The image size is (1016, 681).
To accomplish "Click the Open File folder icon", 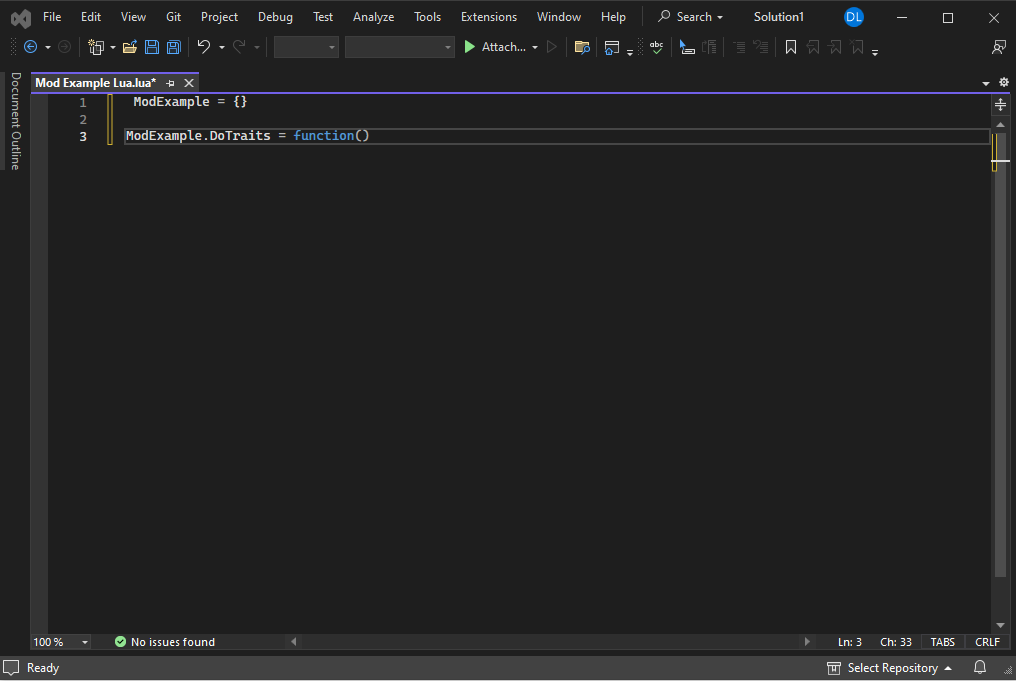I will coord(130,47).
